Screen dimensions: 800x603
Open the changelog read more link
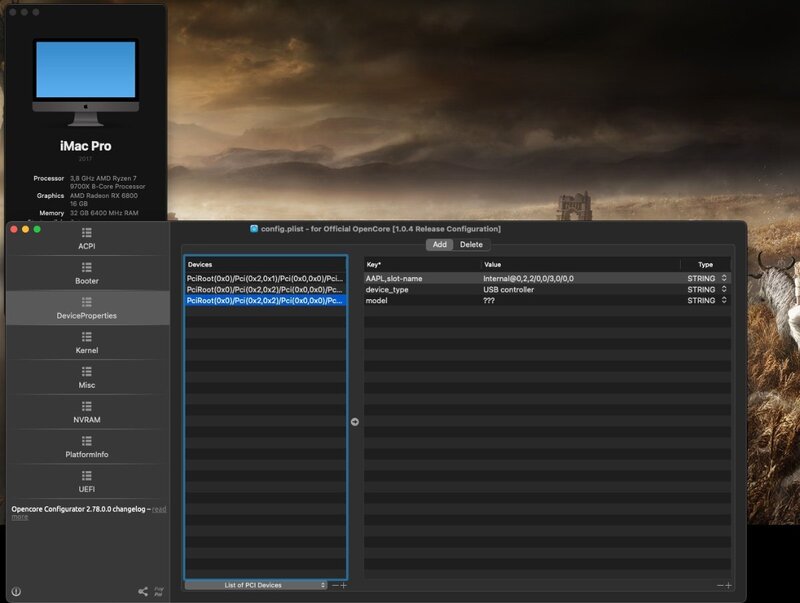pyautogui.click(x=158, y=509)
